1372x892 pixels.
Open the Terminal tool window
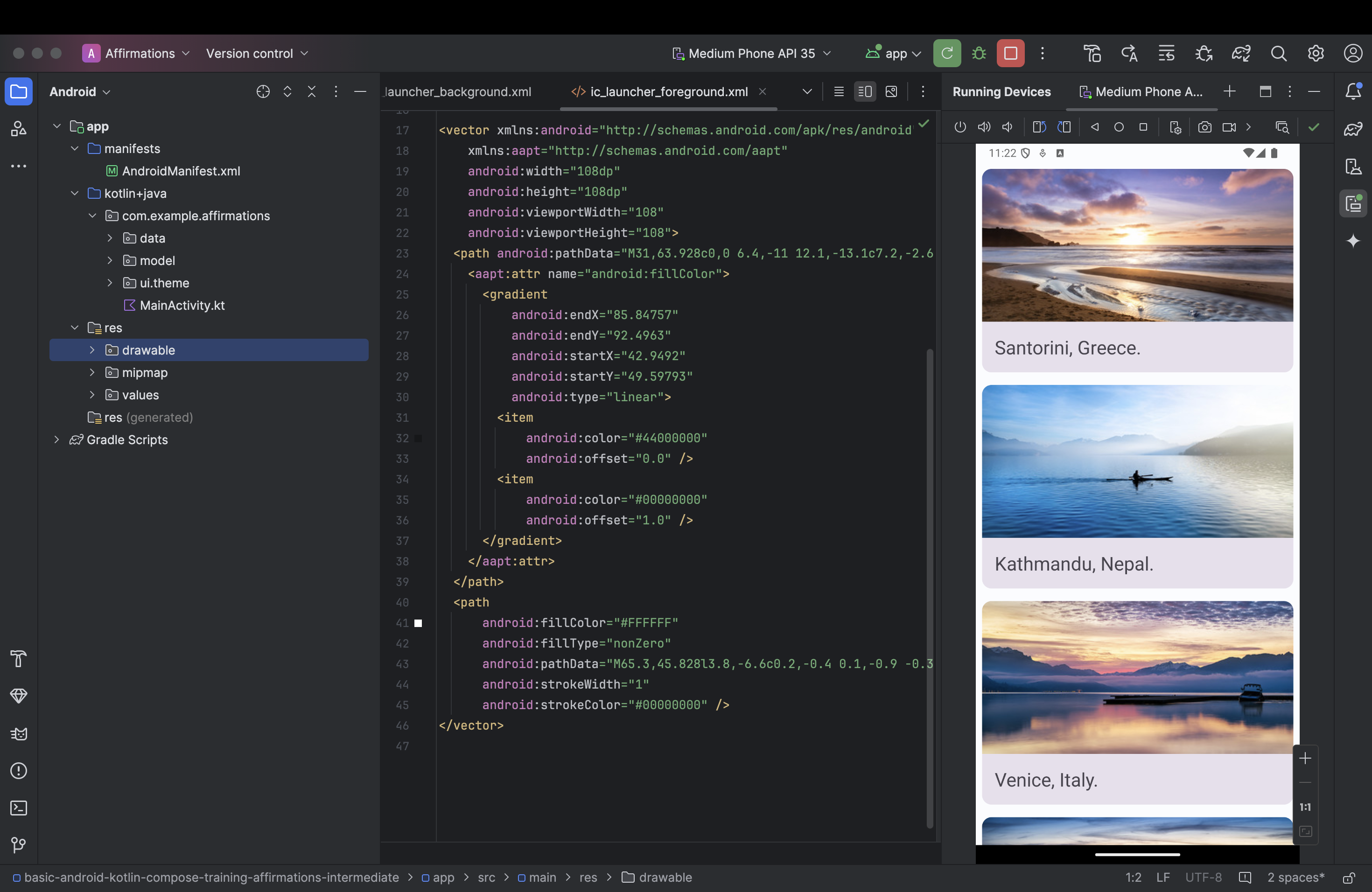19,808
